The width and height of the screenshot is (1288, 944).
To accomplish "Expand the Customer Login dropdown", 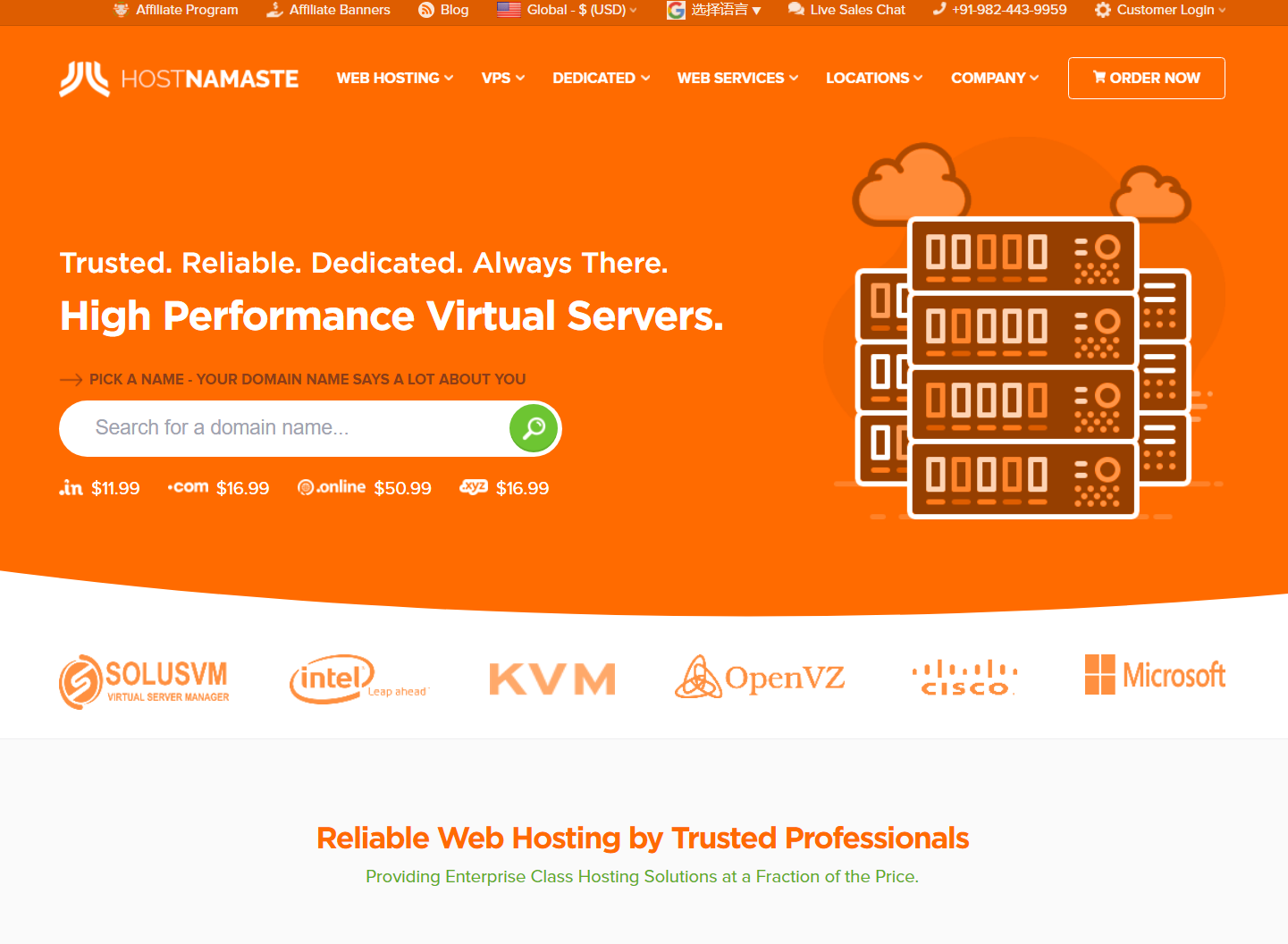I will (x=1160, y=10).
